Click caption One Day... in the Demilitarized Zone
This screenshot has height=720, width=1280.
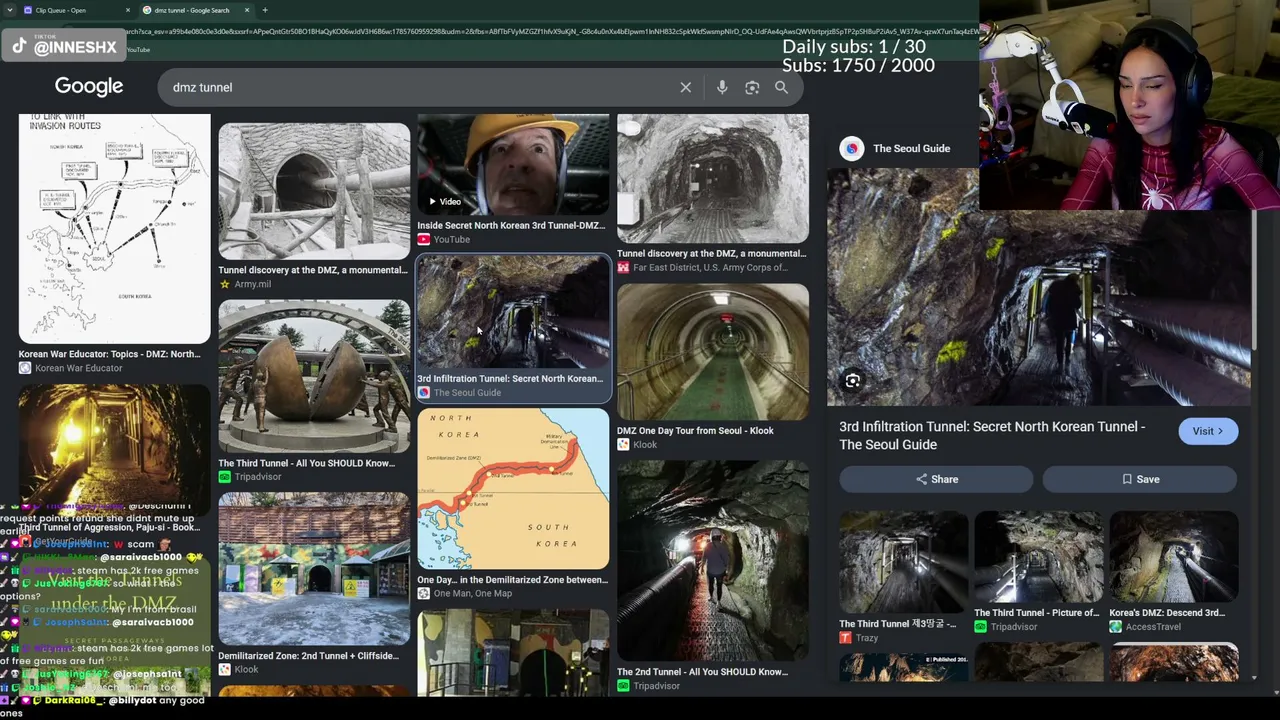(513, 580)
